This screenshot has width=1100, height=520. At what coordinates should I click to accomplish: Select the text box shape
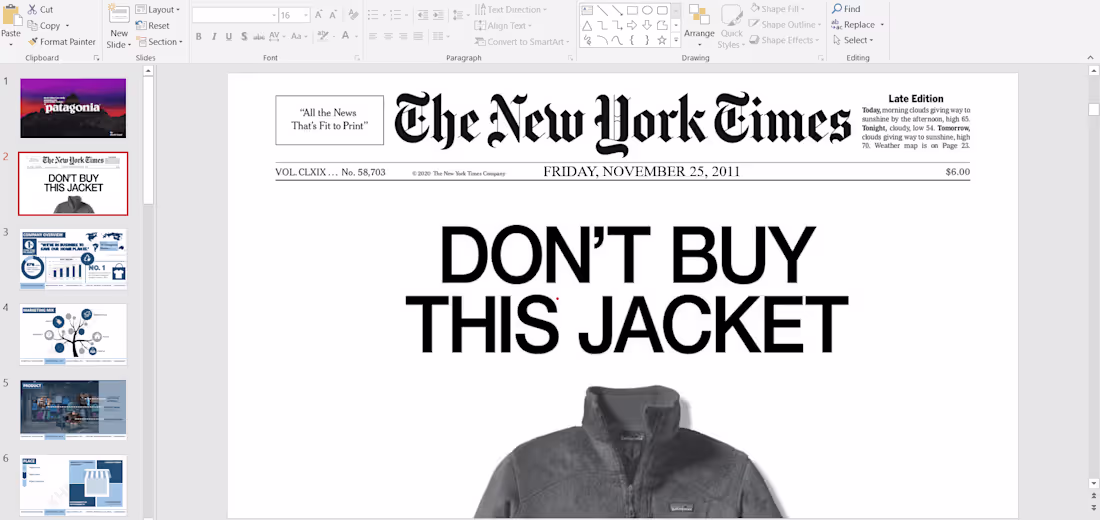tap(586, 10)
